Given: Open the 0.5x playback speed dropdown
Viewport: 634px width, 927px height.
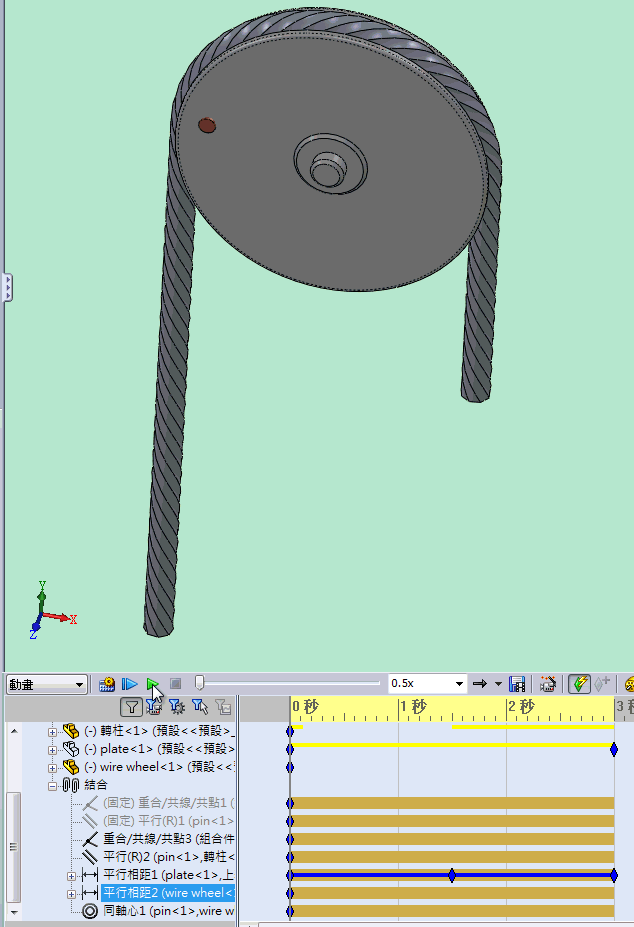Looking at the screenshot, I should pyautogui.click(x=459, y=683).
